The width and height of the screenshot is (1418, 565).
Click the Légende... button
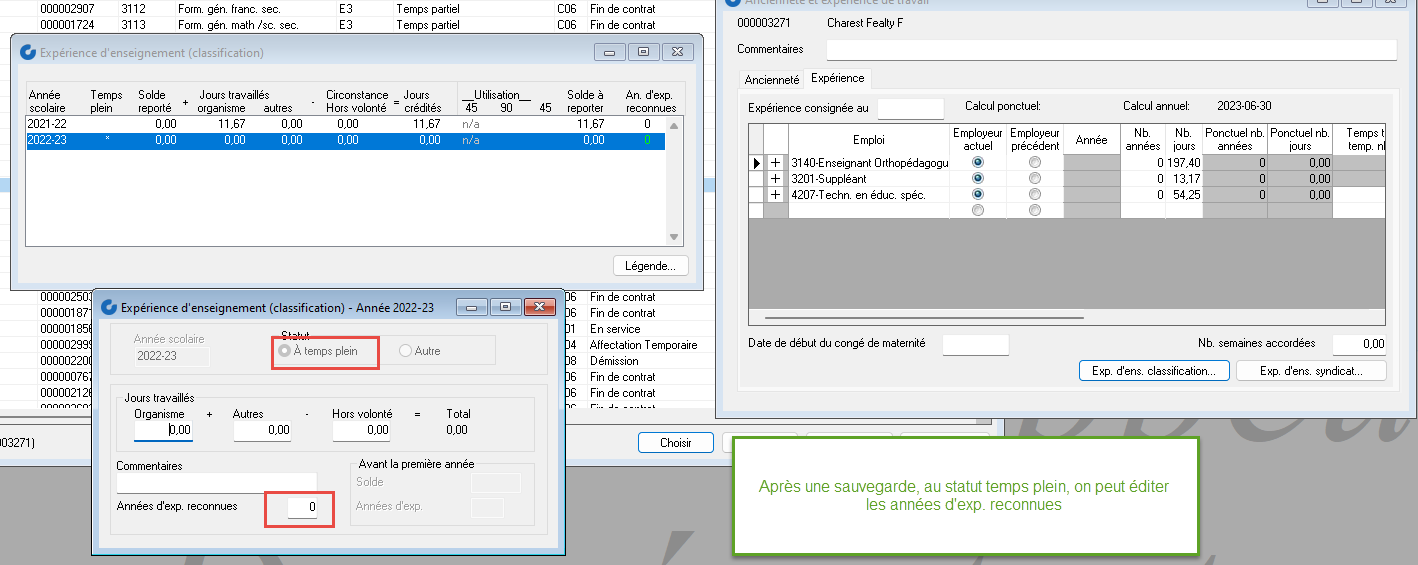pos(650,266)
